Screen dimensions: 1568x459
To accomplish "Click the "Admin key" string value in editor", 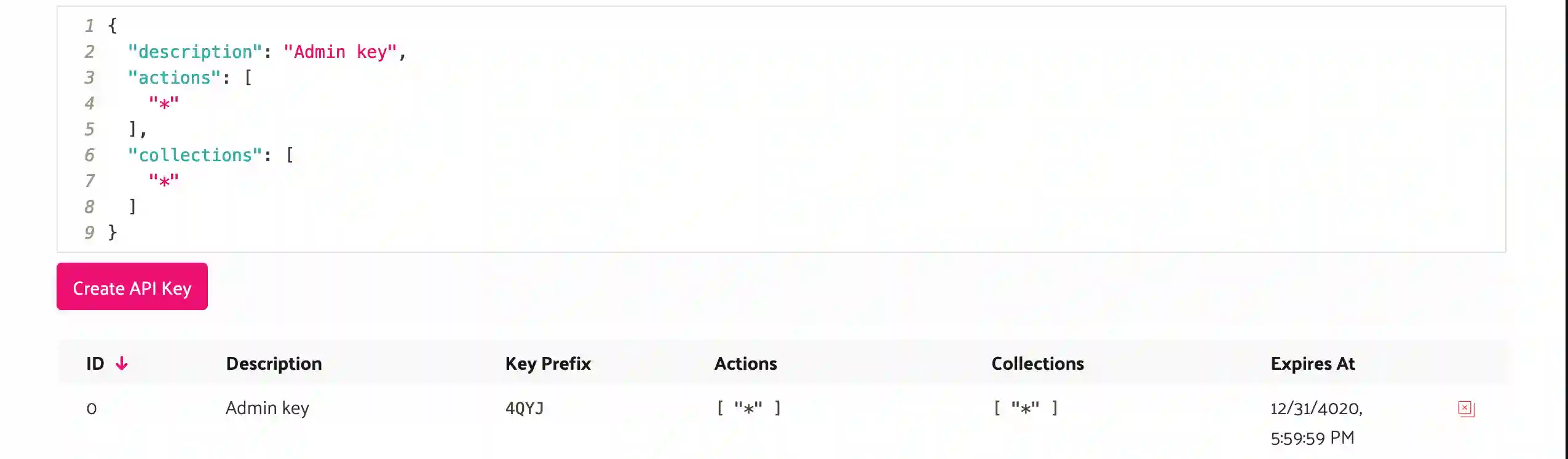I will [340, 52].
